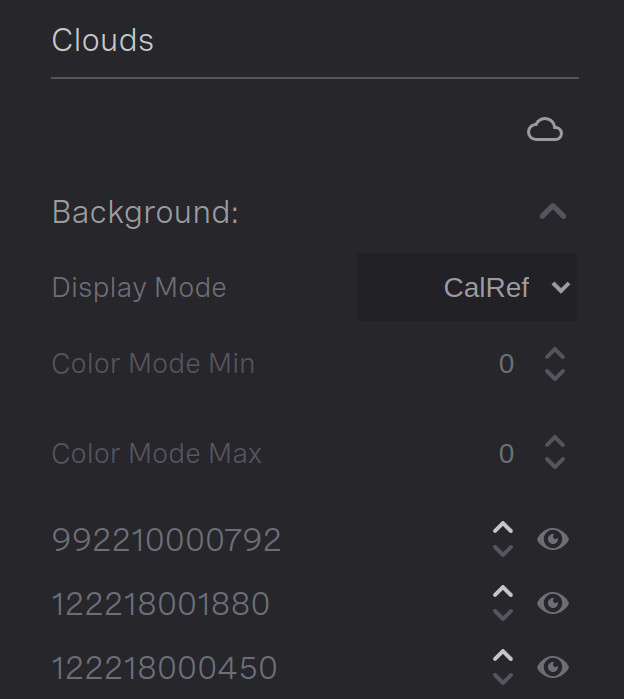
Task: Move cloud 122218000450 up in list
Action: pyautogui.click(x=503, y=655)
